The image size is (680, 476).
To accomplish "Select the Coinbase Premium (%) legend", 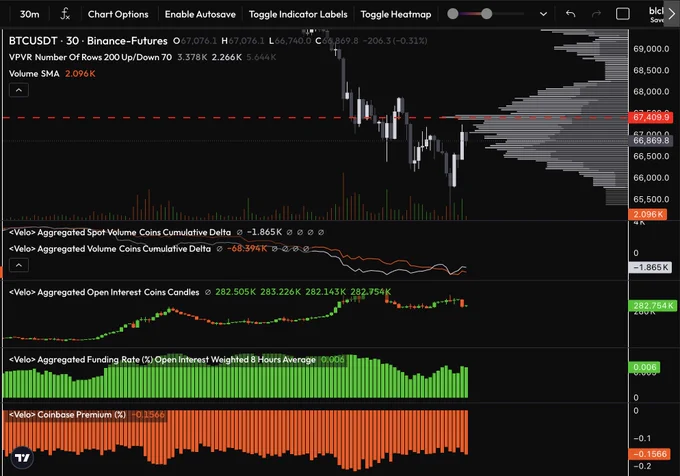I will click(x=67, y=415).
